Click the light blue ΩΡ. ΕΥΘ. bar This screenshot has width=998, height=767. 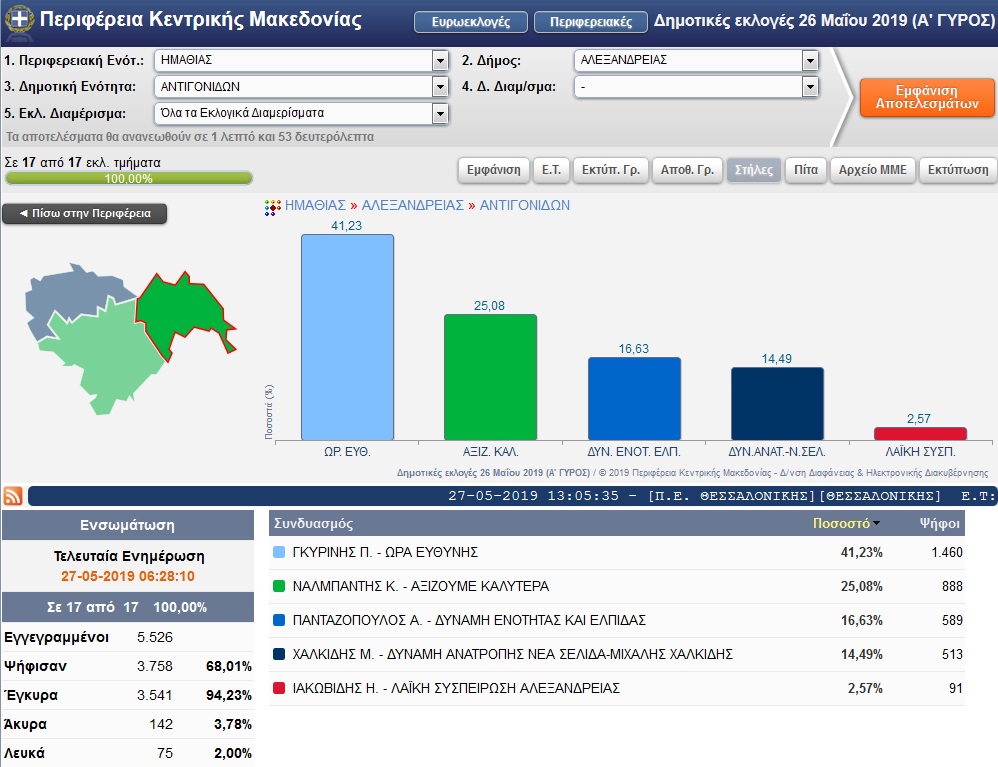348,337
